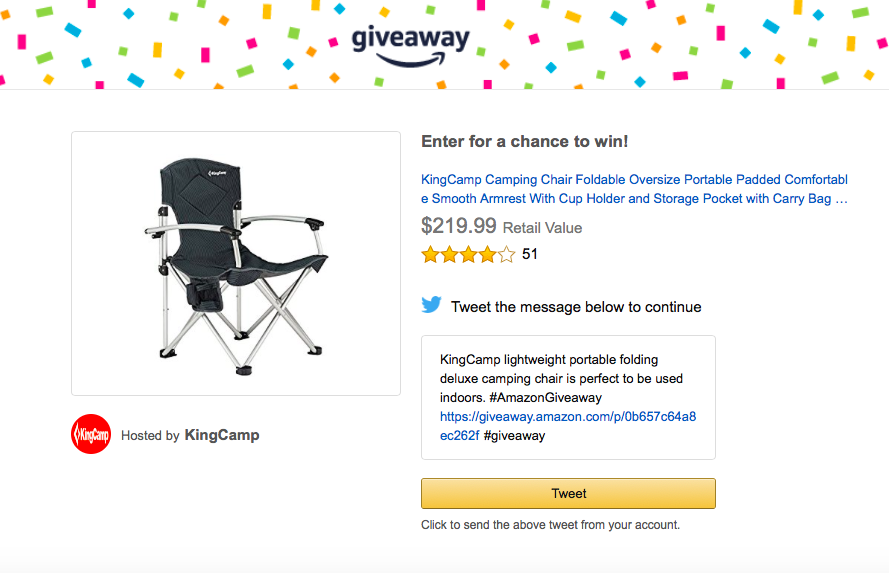This screenshot has width=889, height=573.
Task: Click the $219.99 price text
Action: click(x=459, y=226)
